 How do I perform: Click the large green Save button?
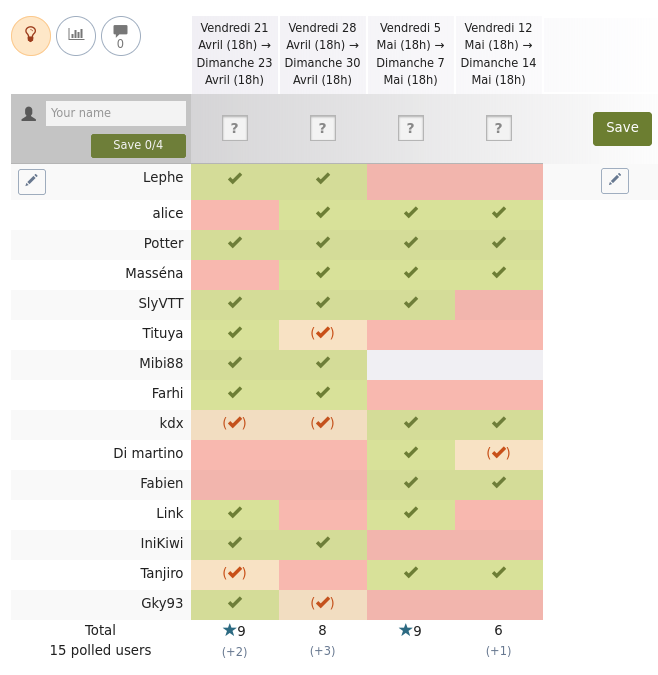(x=622, y=129)
